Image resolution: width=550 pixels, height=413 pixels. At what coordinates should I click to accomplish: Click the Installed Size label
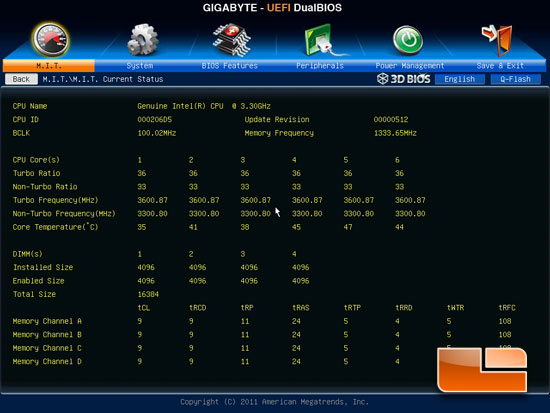(x=43, y=267)
